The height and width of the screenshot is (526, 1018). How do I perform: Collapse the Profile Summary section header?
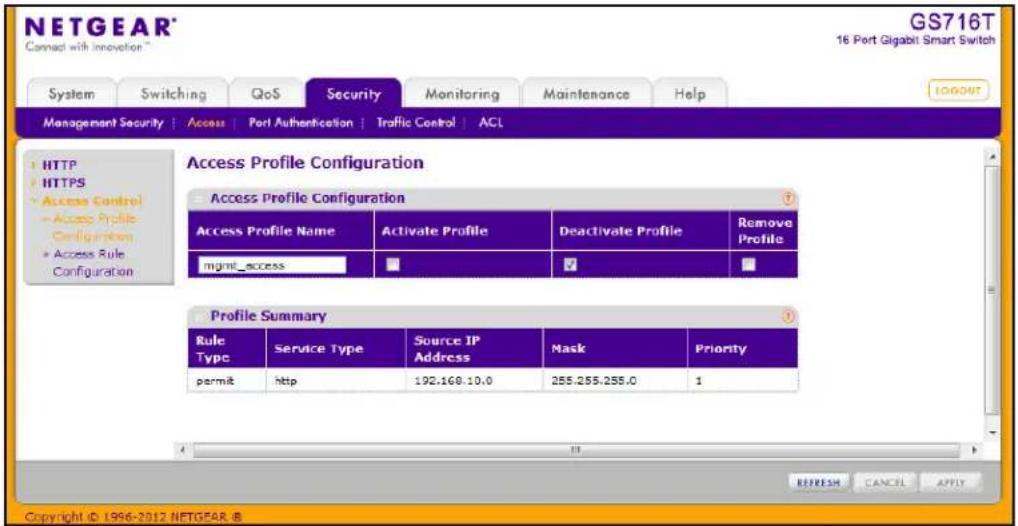(x=199, y=316)
